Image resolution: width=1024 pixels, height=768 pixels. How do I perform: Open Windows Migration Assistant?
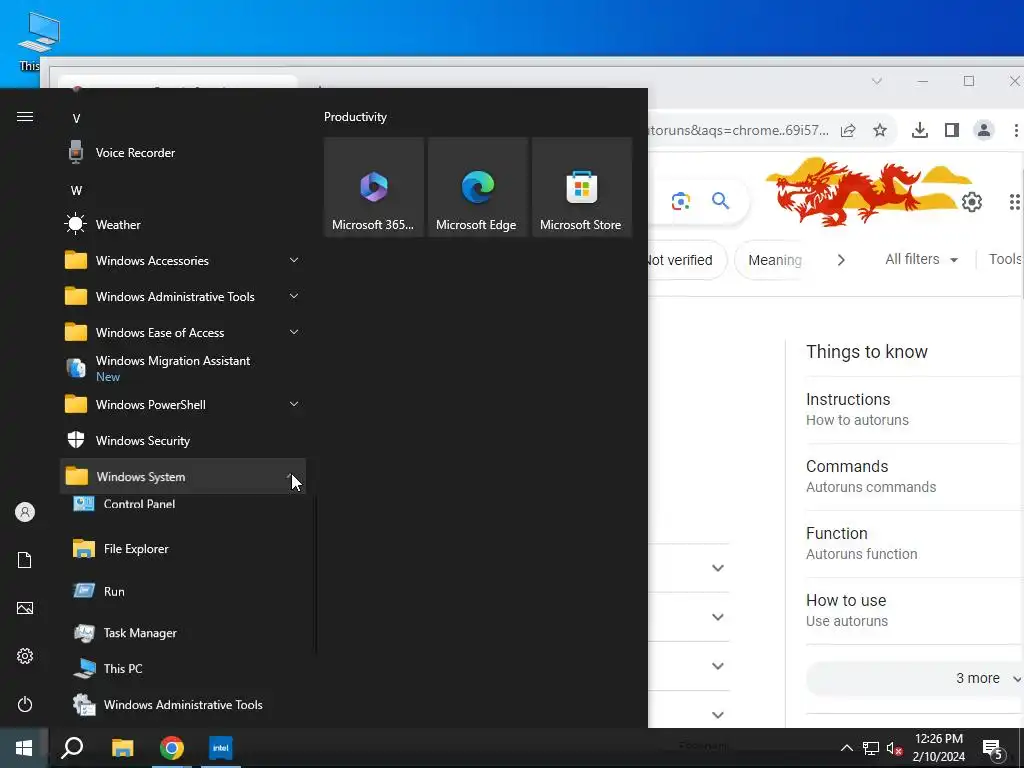pos(183,368)
